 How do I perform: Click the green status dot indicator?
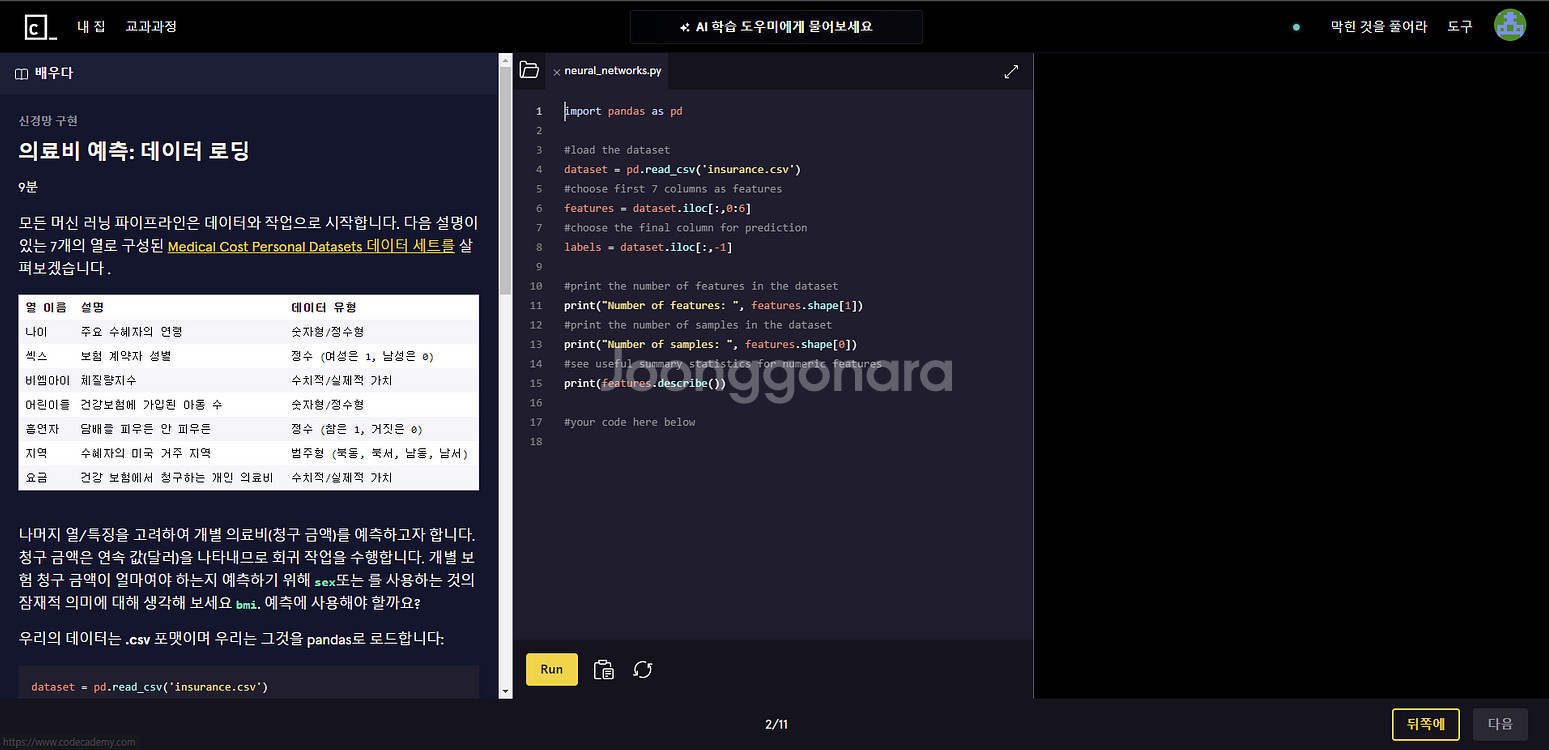click(x=1297, y=27)
